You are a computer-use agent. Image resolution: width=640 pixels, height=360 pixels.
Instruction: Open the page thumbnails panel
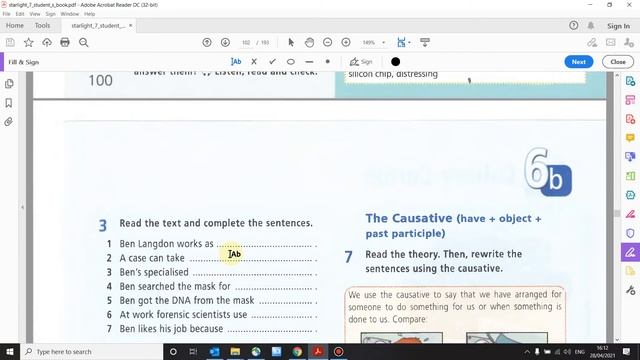[x=9, y=84]
